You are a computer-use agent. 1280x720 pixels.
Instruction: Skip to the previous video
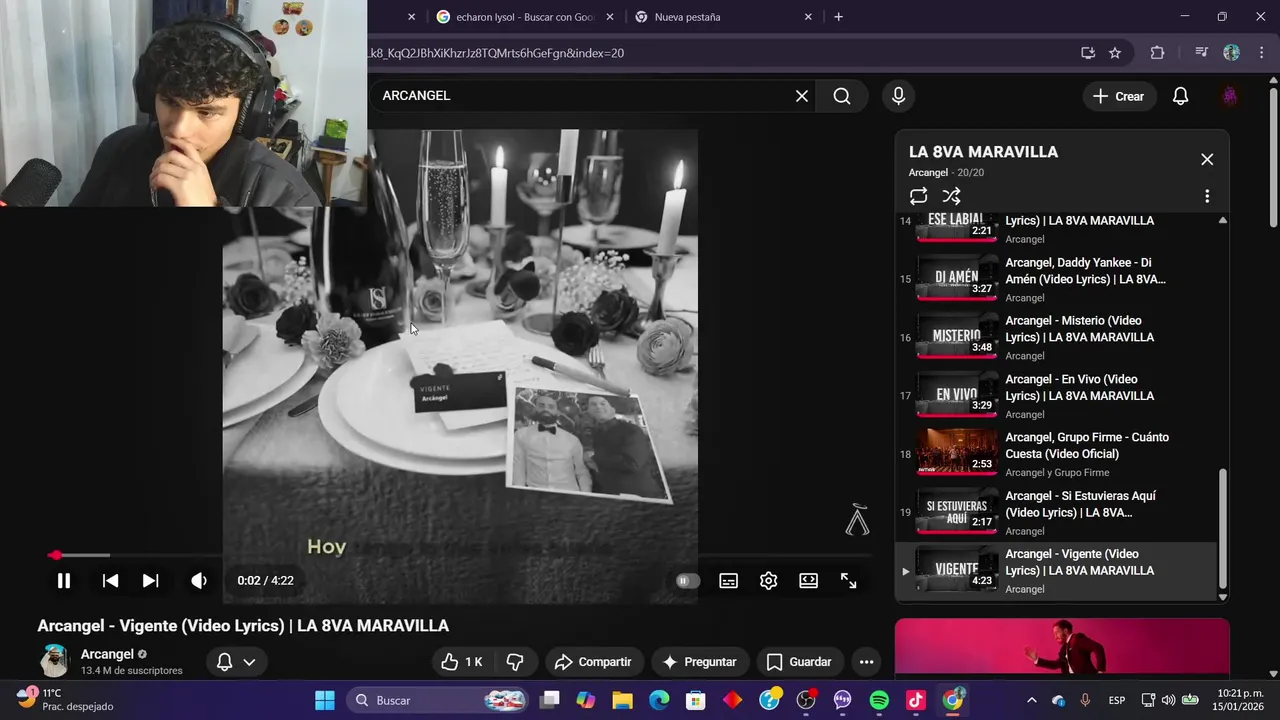pos(110,580)
